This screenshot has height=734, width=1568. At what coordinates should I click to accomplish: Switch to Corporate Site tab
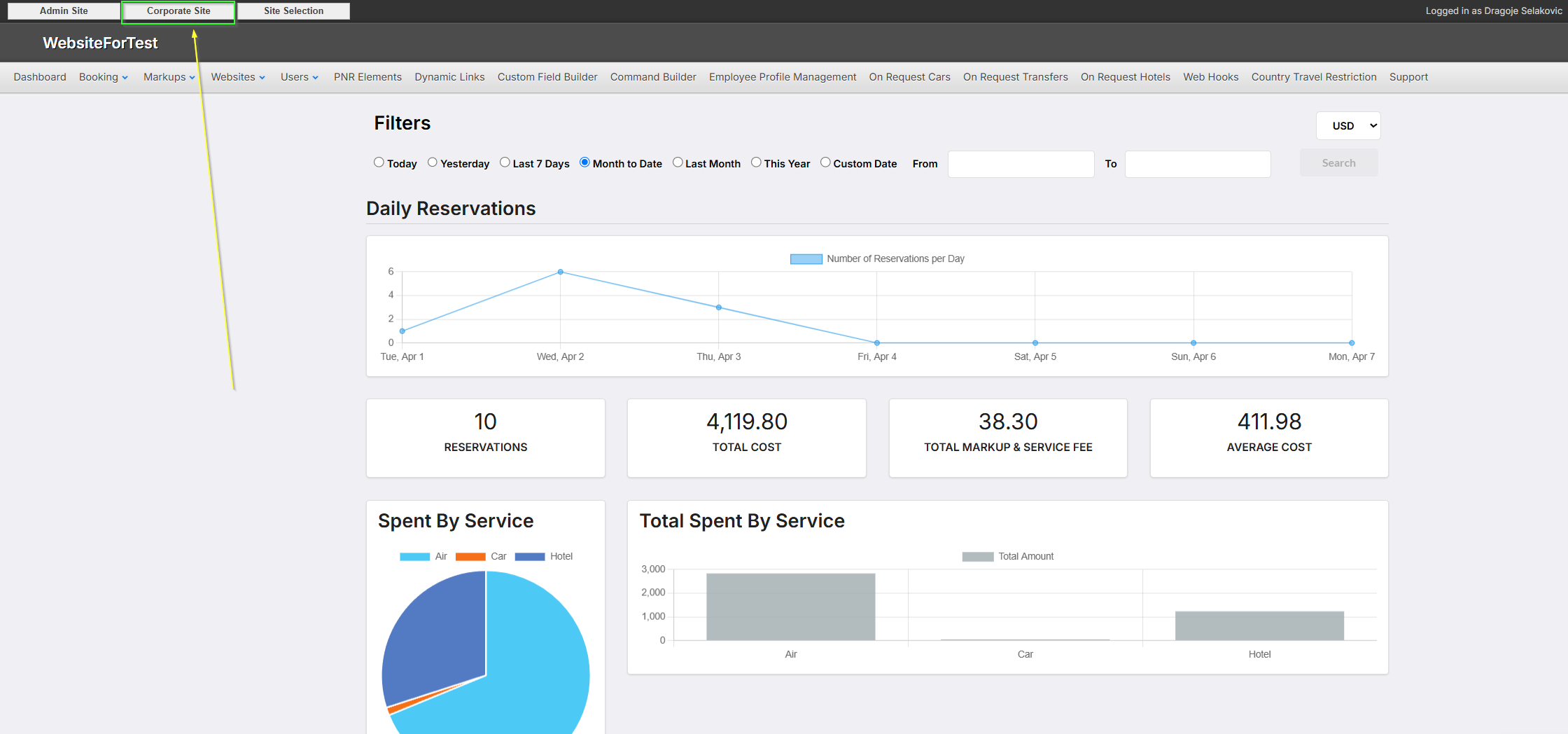(x=178, y=11)
